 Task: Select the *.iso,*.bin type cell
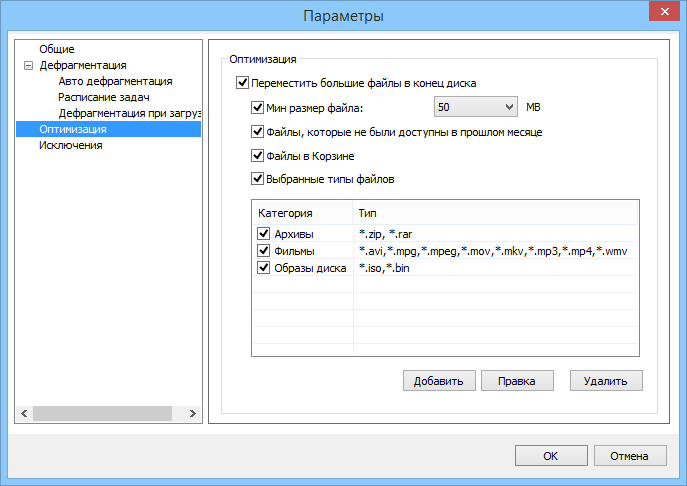384,268
